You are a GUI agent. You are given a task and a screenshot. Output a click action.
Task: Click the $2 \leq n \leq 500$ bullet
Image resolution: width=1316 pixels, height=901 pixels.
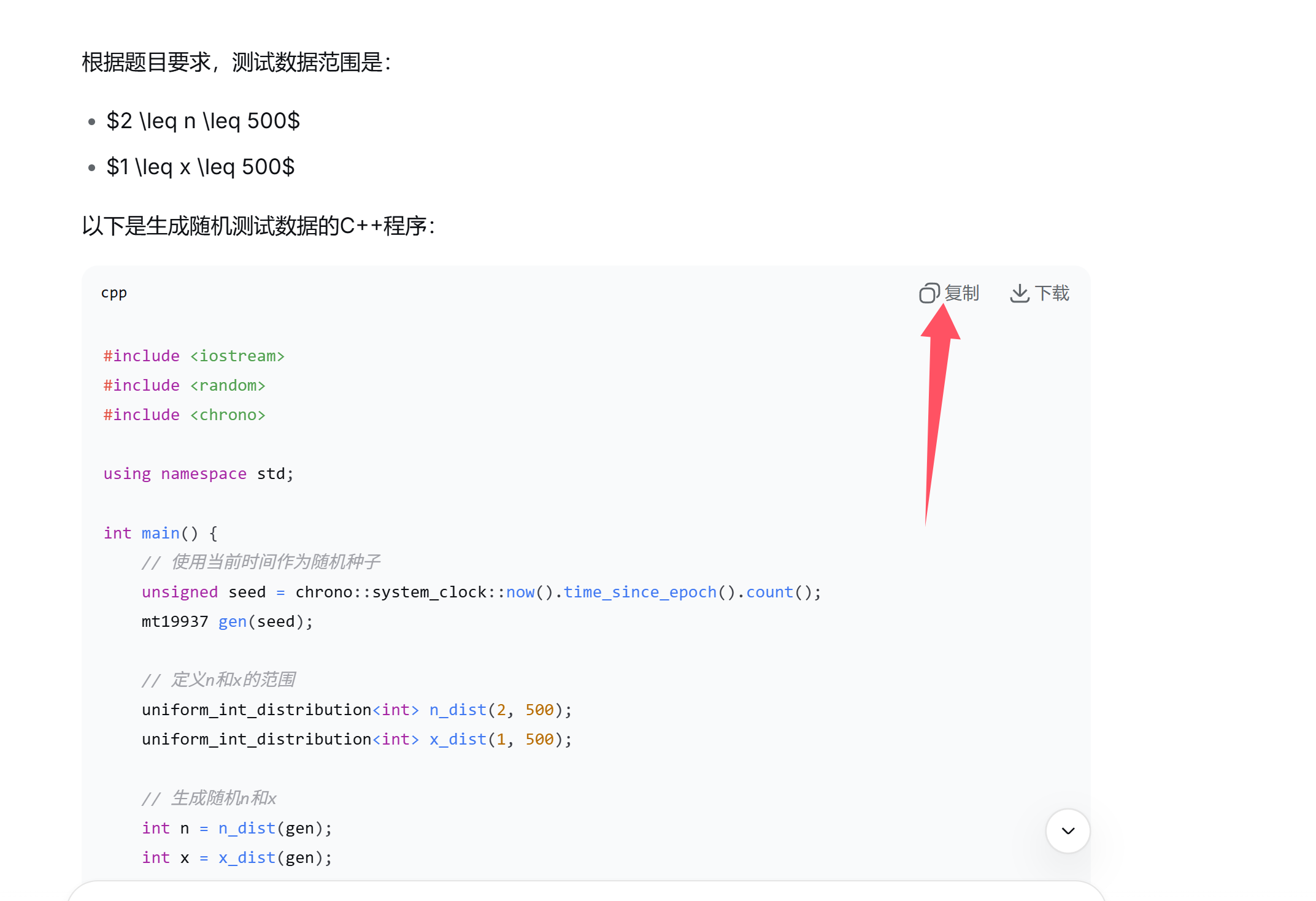pos(203,121)
